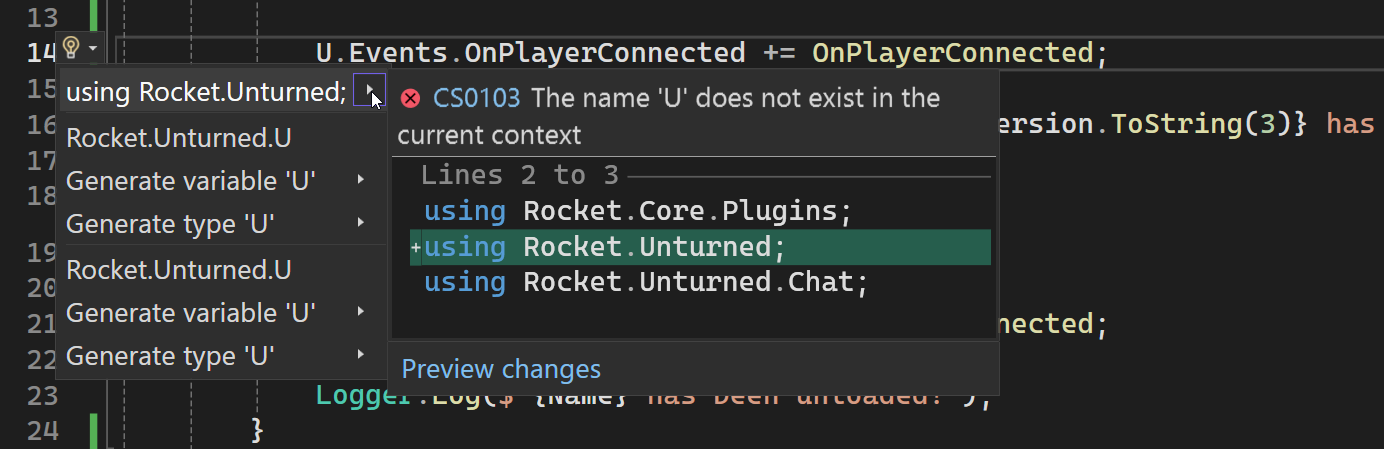Viewport: 1384px width, 449px height.
Task: Expand the first "Generate type 'U'" submenu arrow
Action: pyautogui.click(x=360, y=224)
